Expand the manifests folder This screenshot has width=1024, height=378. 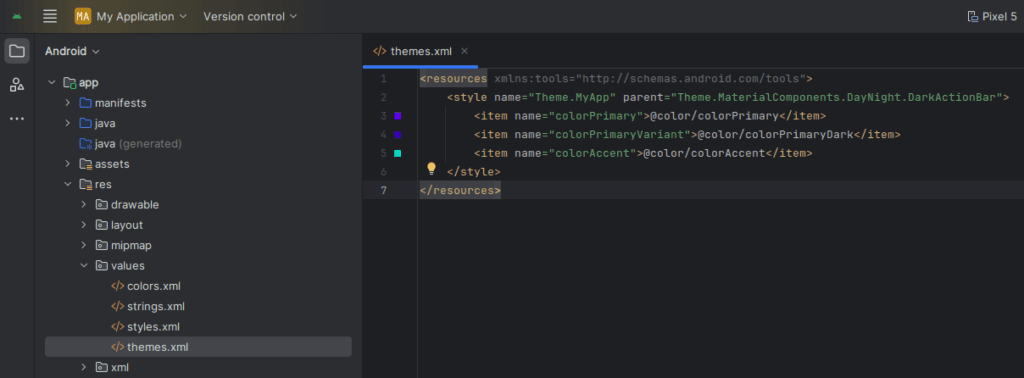[67, 103]
